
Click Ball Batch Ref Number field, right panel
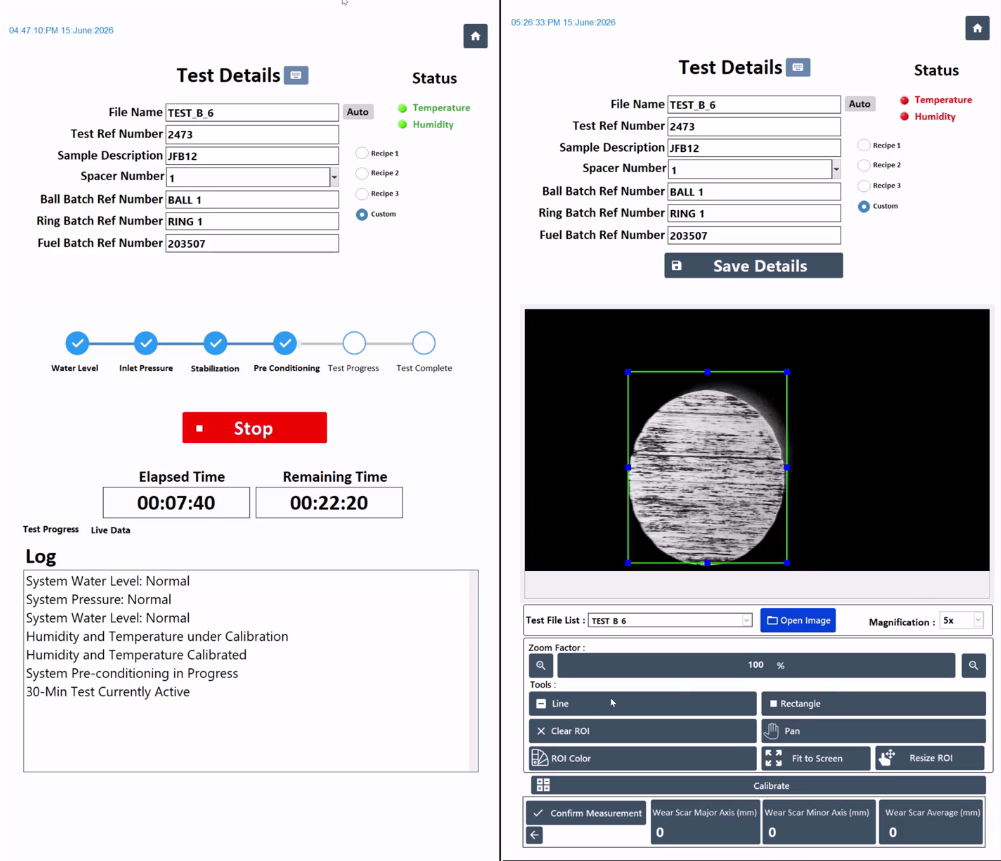pos(754,191)
